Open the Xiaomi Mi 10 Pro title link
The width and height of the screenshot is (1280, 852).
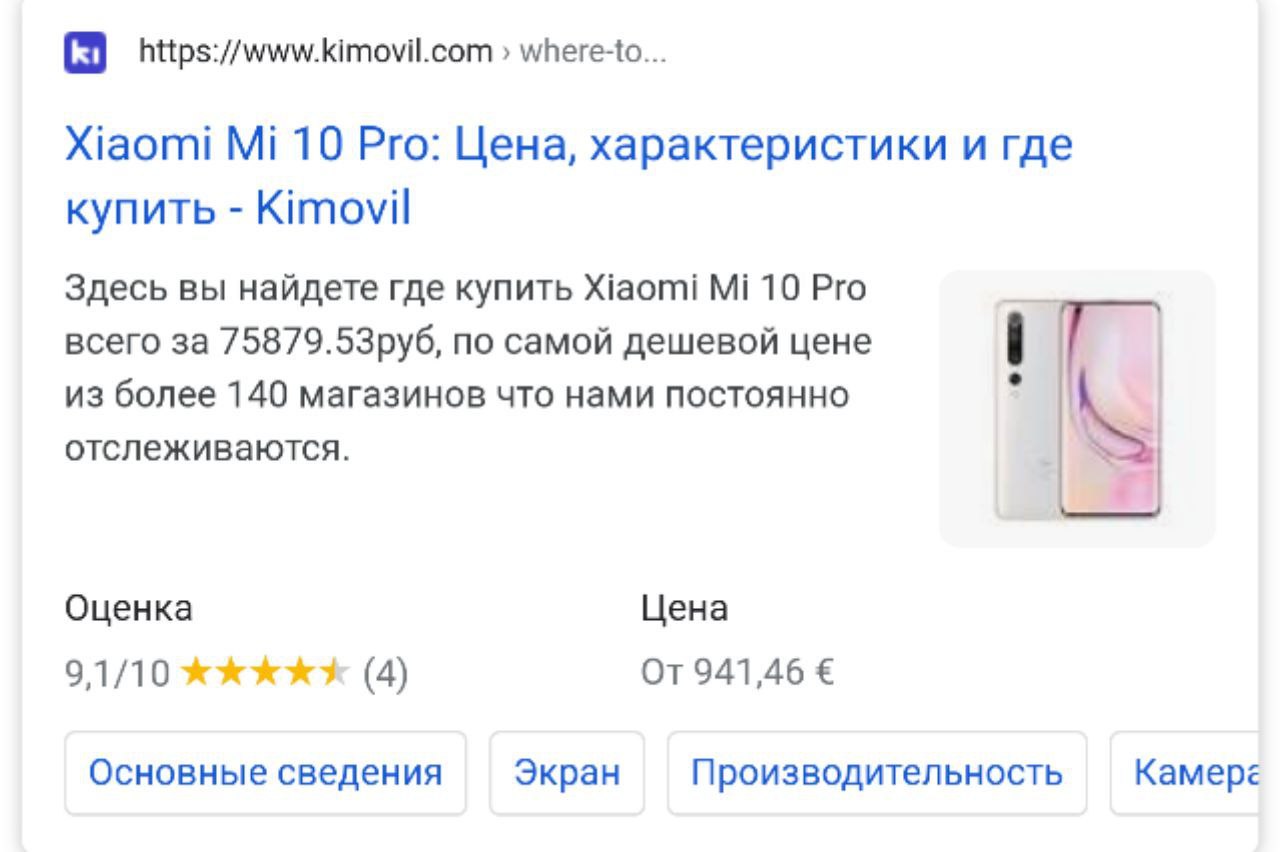[569, 178]
